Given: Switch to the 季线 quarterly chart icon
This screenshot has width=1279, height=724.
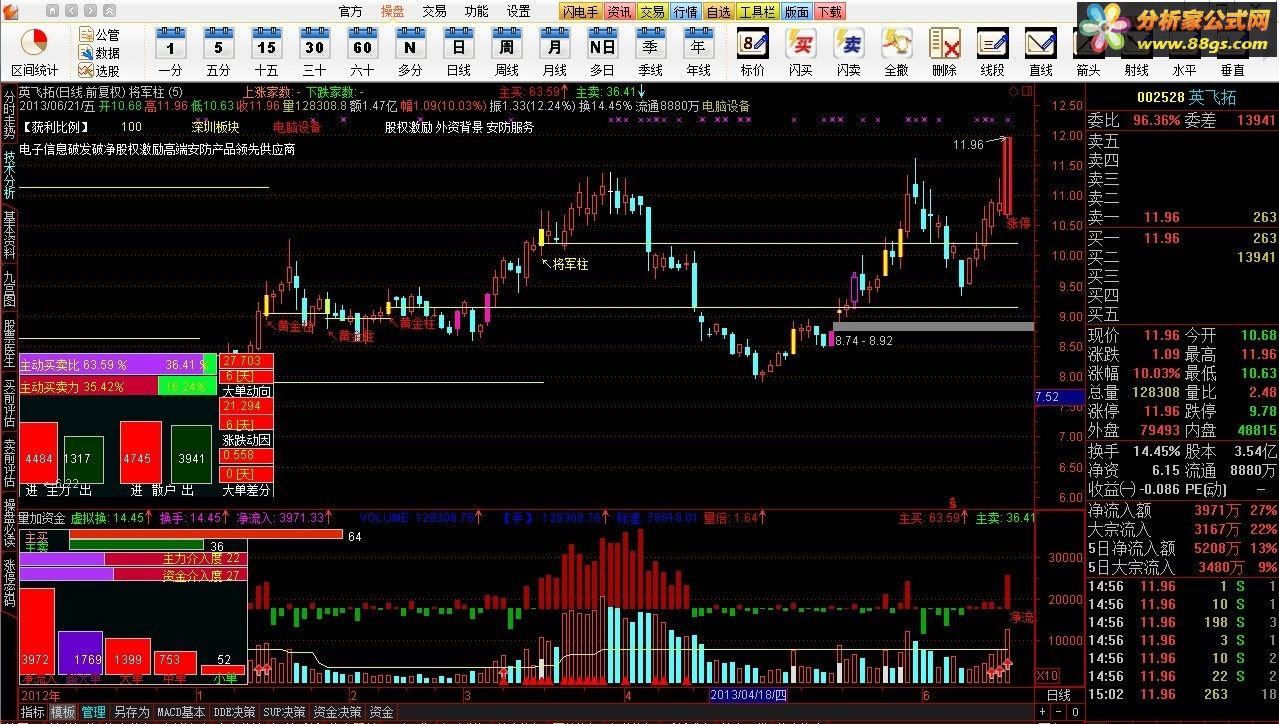Looking at the screenshot, I should click(650, 52).
